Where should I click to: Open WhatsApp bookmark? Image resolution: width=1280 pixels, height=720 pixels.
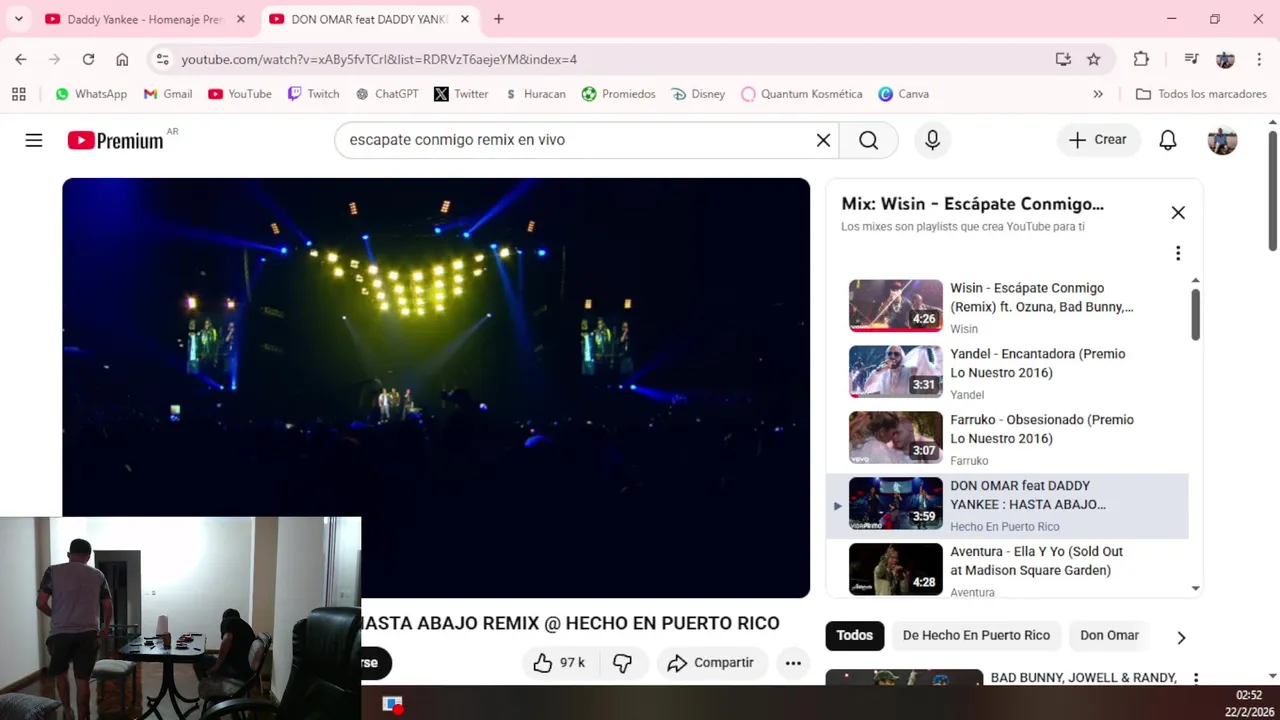(91, 94)
